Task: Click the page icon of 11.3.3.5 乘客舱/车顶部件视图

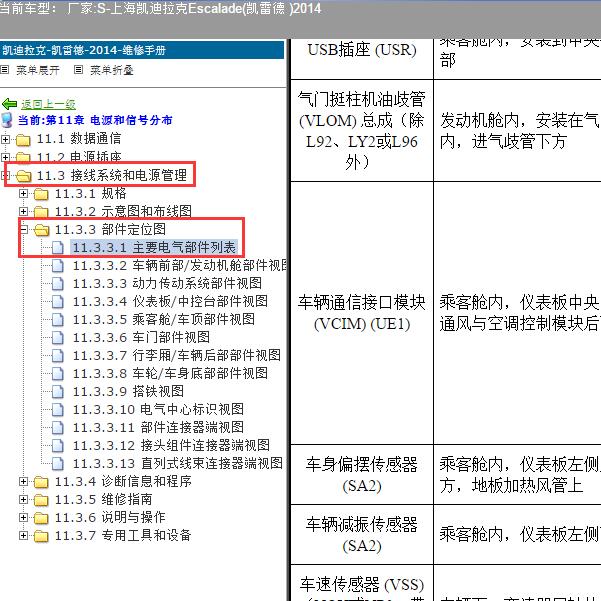Action: pyautogui.click(x=58, y=320)
